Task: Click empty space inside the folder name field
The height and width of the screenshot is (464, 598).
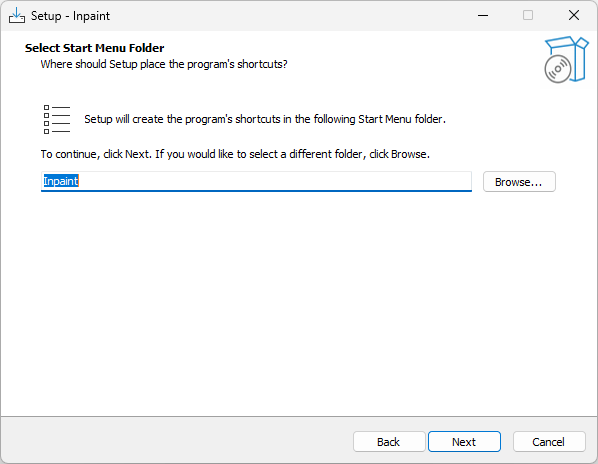Action: coord(275,181)
